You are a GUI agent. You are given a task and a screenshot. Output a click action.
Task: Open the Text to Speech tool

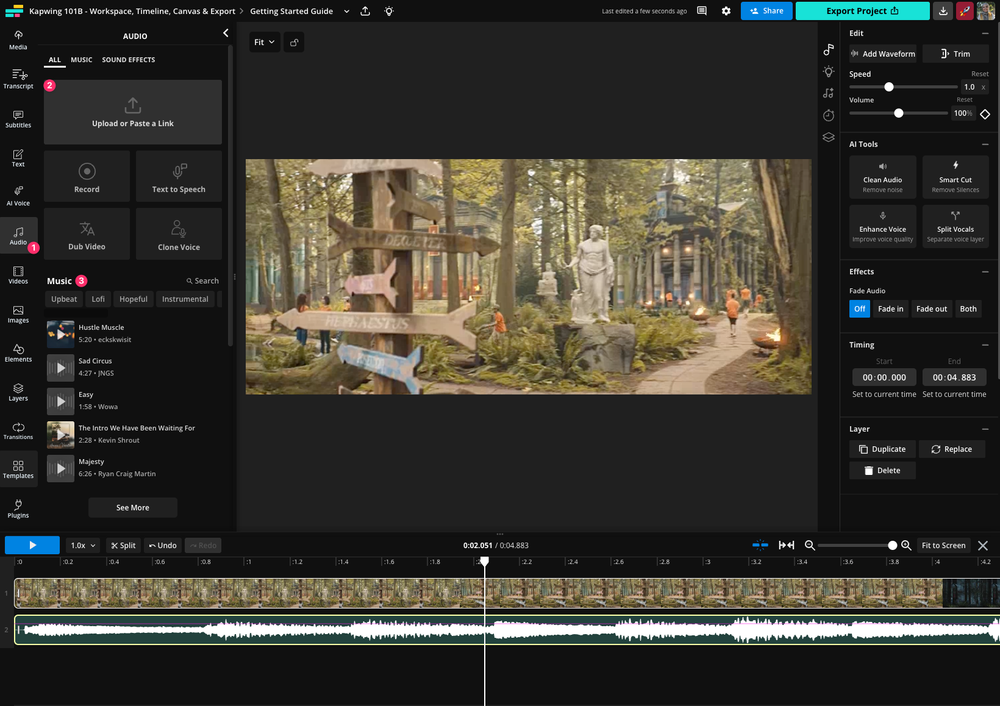point(178,176)
